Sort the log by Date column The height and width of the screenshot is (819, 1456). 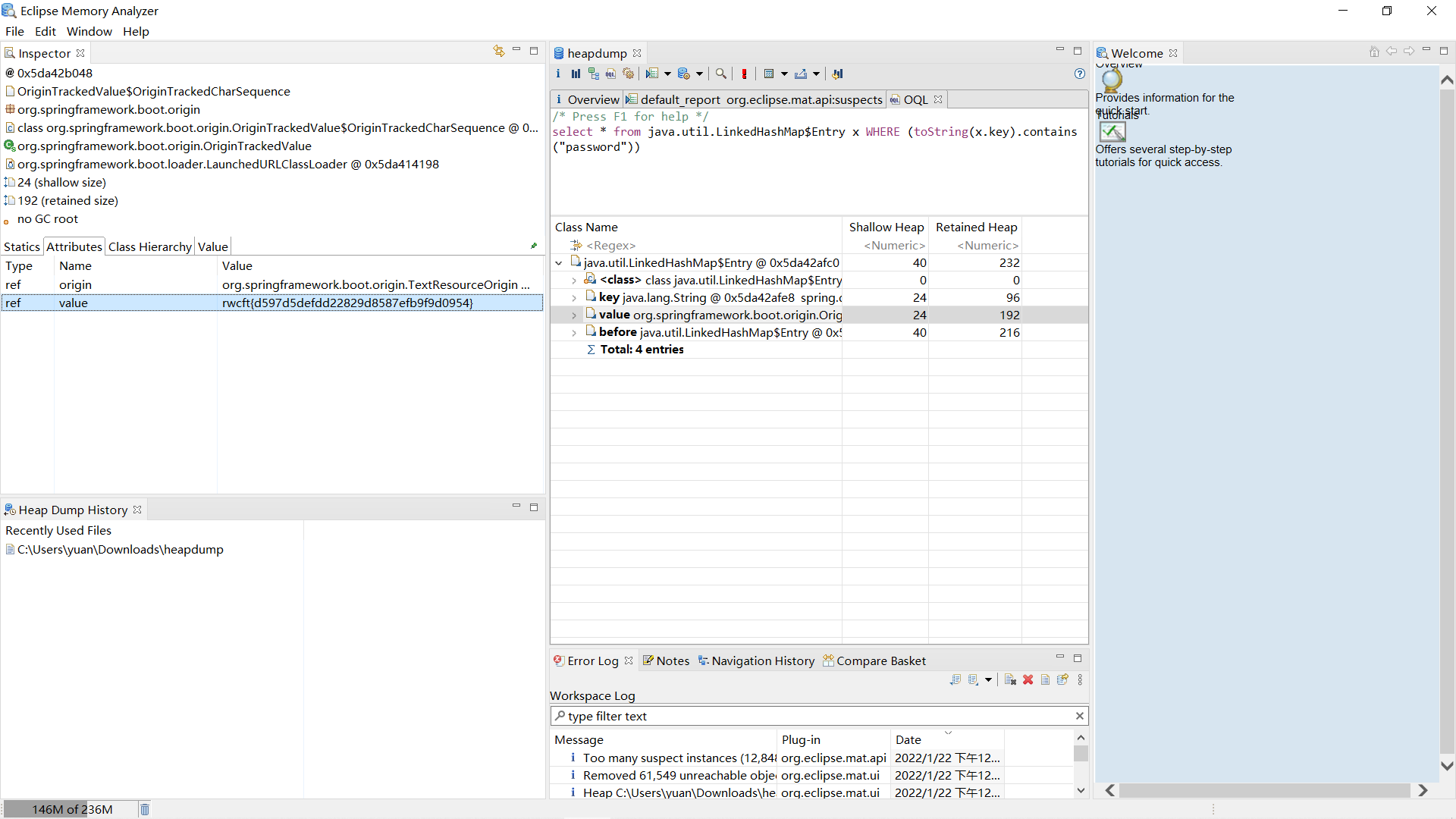[947, 739]
